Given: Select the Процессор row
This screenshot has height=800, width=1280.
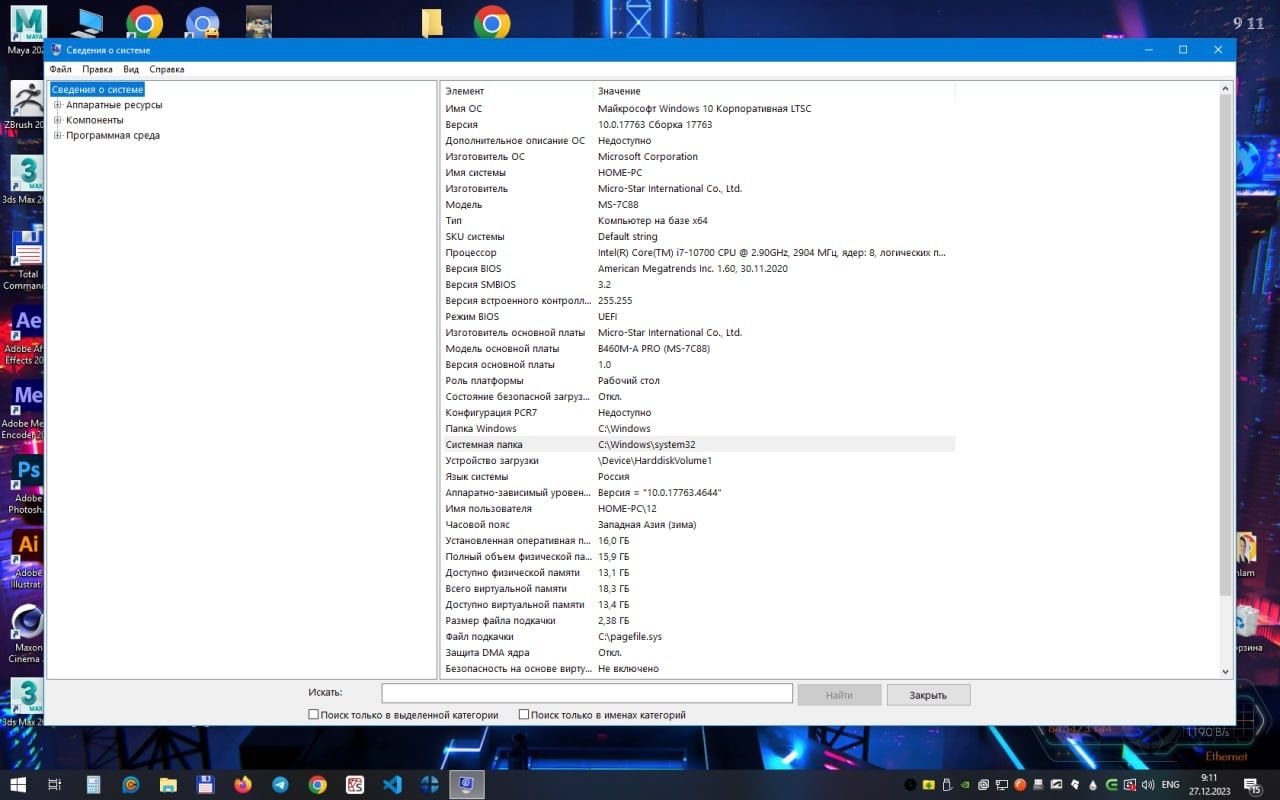Looking at the screenshot, I should (x=698, y=252).
